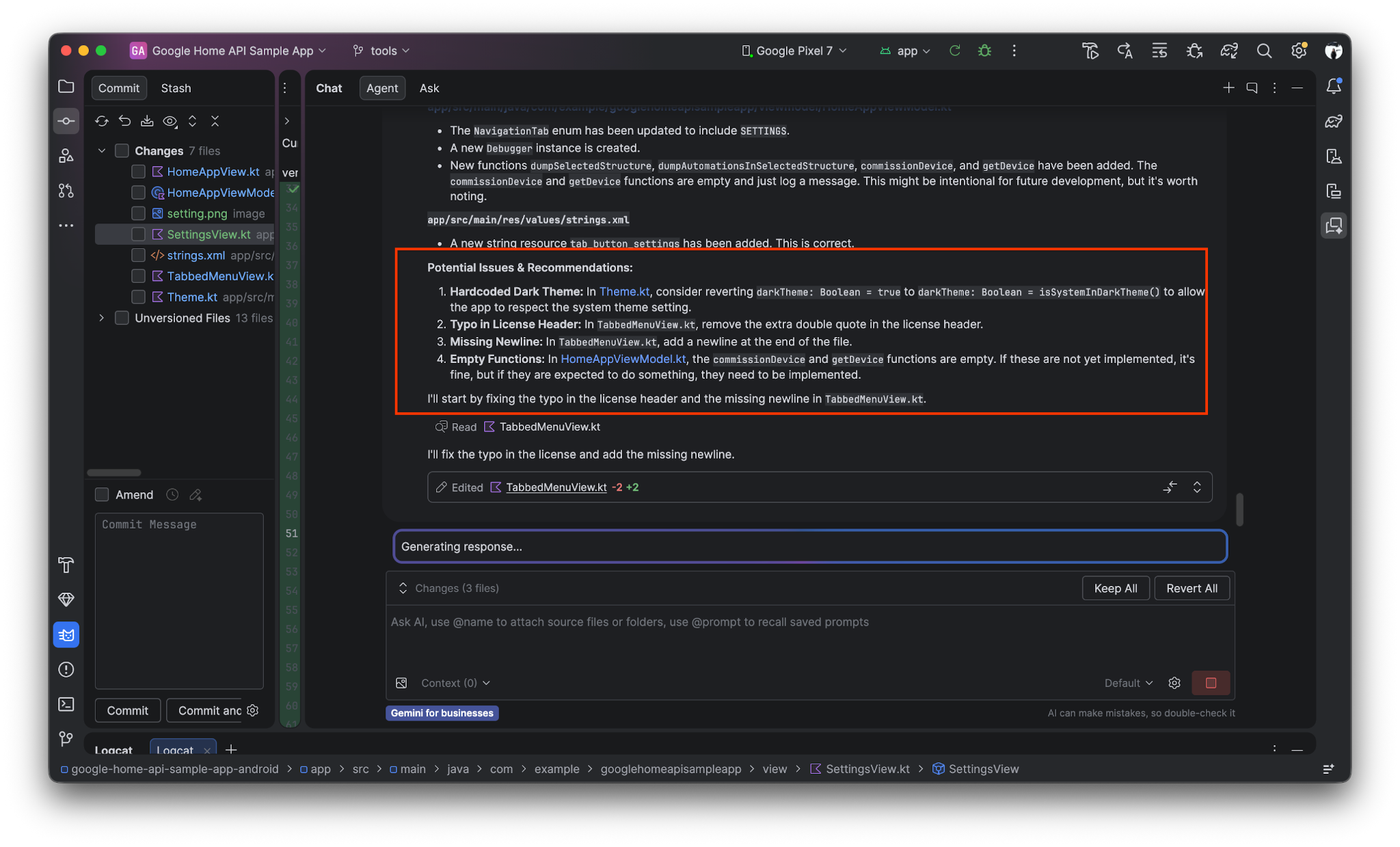Open the Git branch tool window icon

66,739
